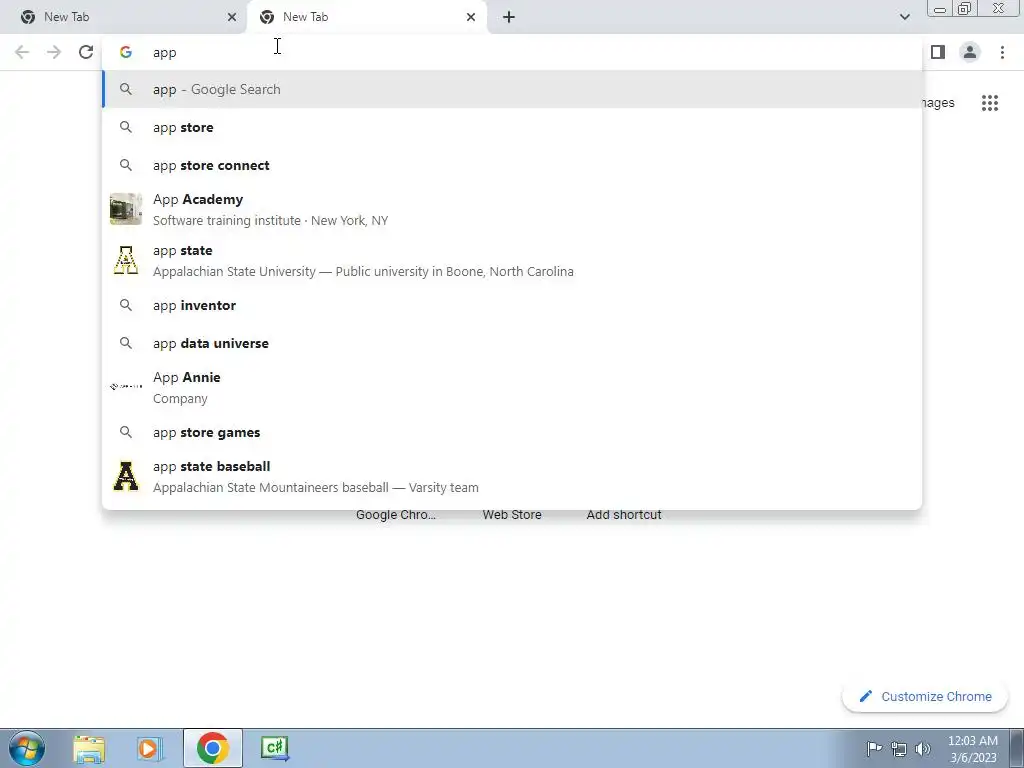1024x768 pixels.
Task: Click magnifier beside 'app data universe'
Action: point(126,343)
